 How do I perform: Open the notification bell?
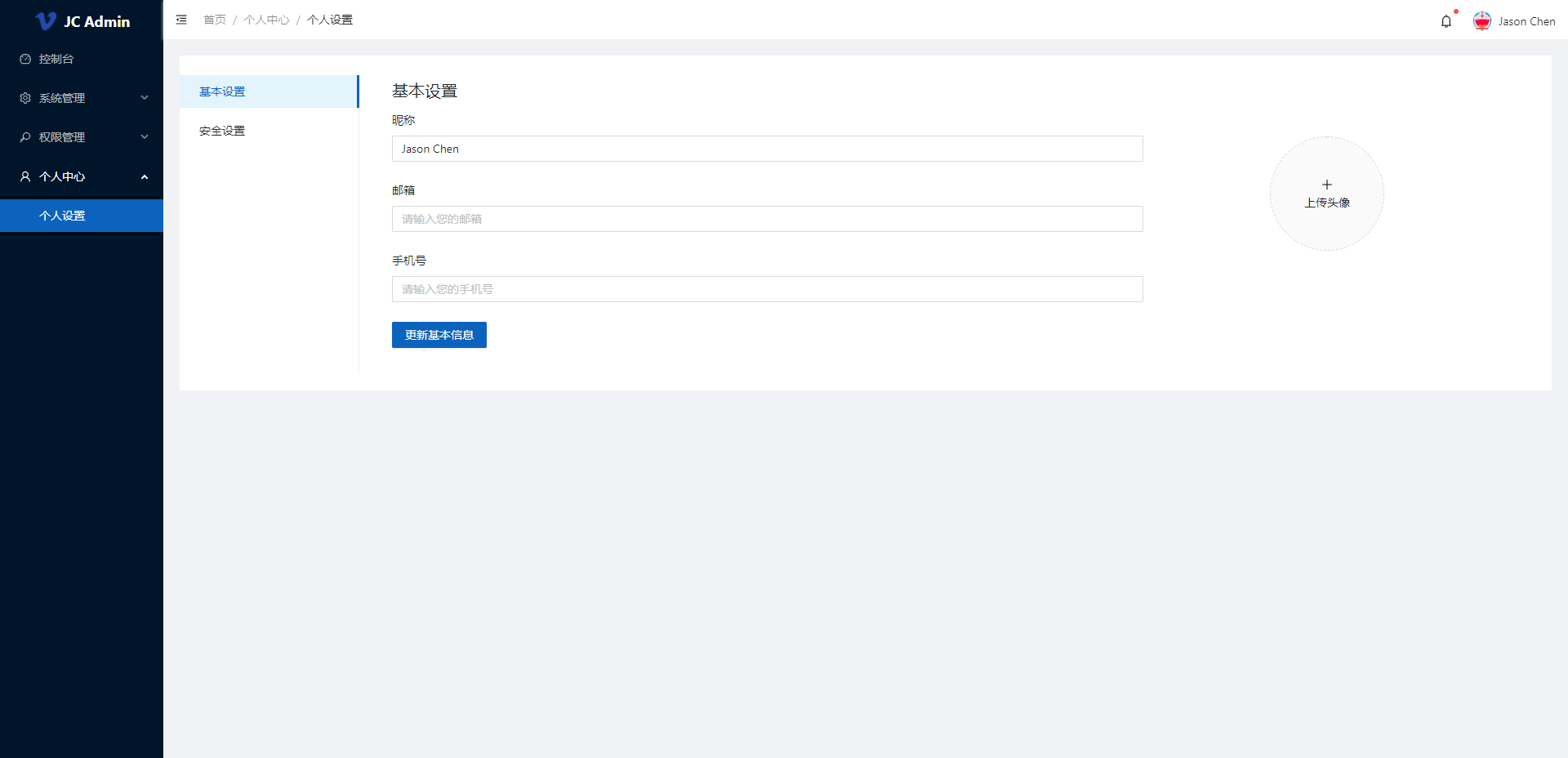[x=1446, y=21]
